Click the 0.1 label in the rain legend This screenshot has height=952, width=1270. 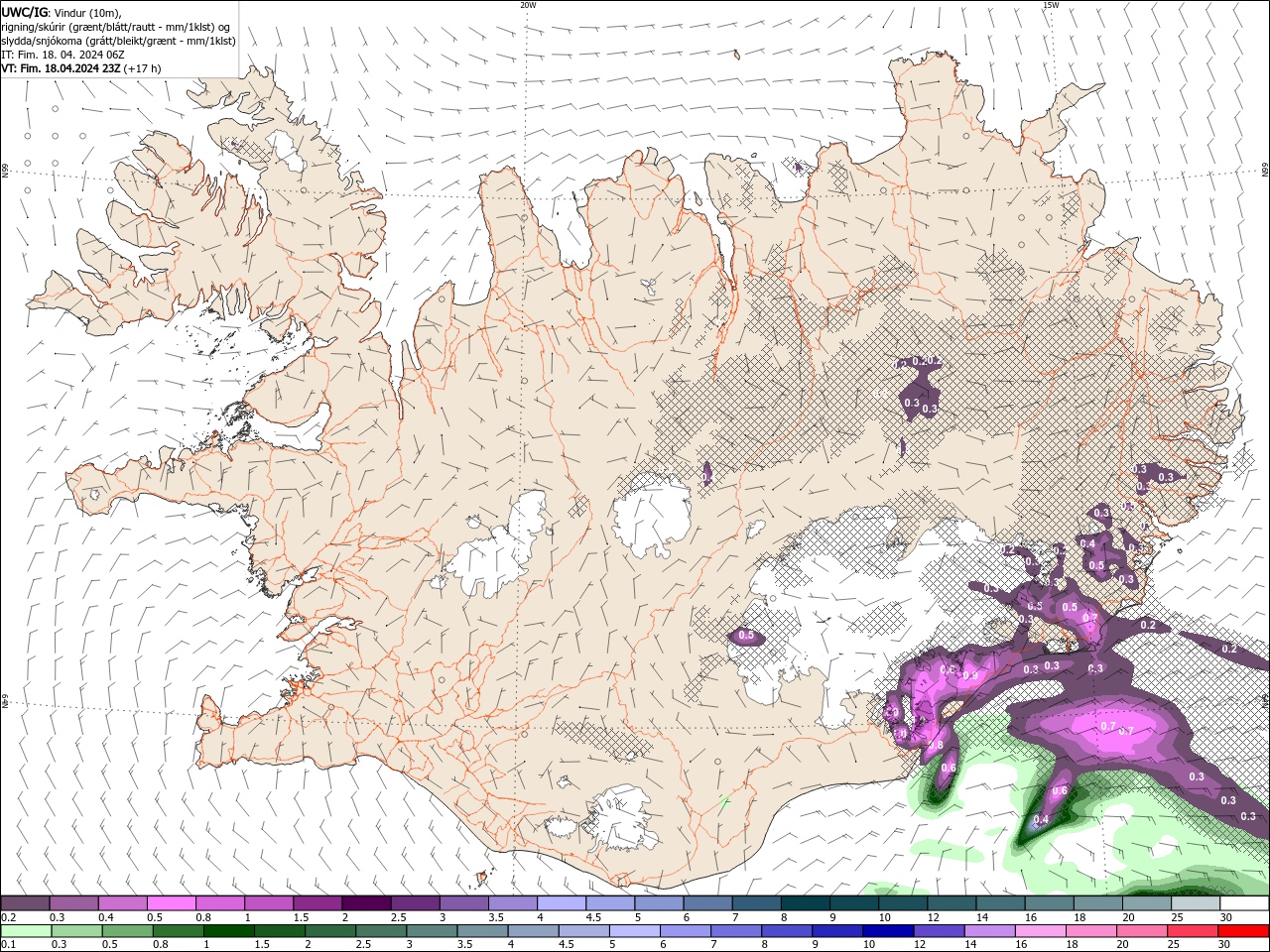(8, 945)
